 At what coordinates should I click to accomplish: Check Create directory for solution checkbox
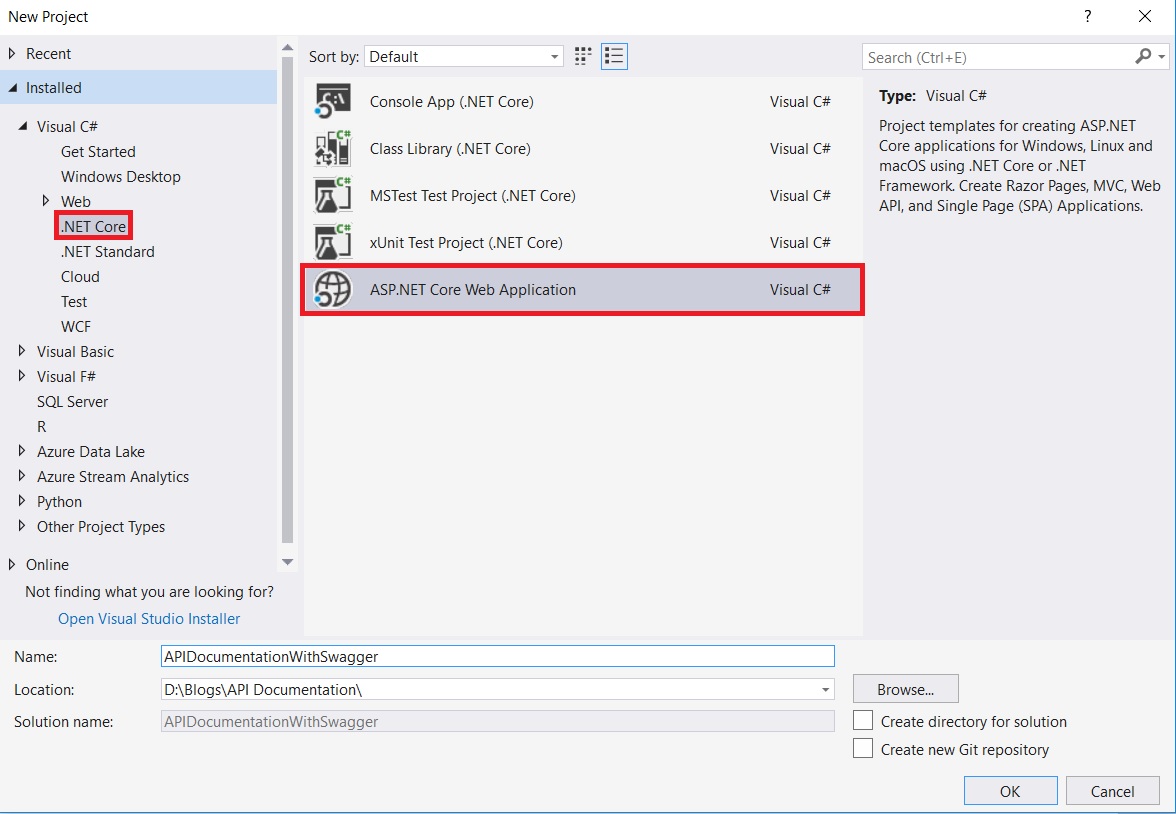click(863, 721)
